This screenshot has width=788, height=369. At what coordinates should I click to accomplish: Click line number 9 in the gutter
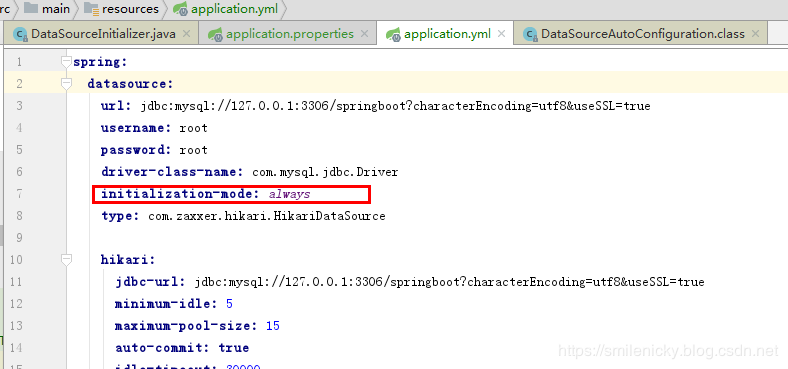click(x=19, y=238)
